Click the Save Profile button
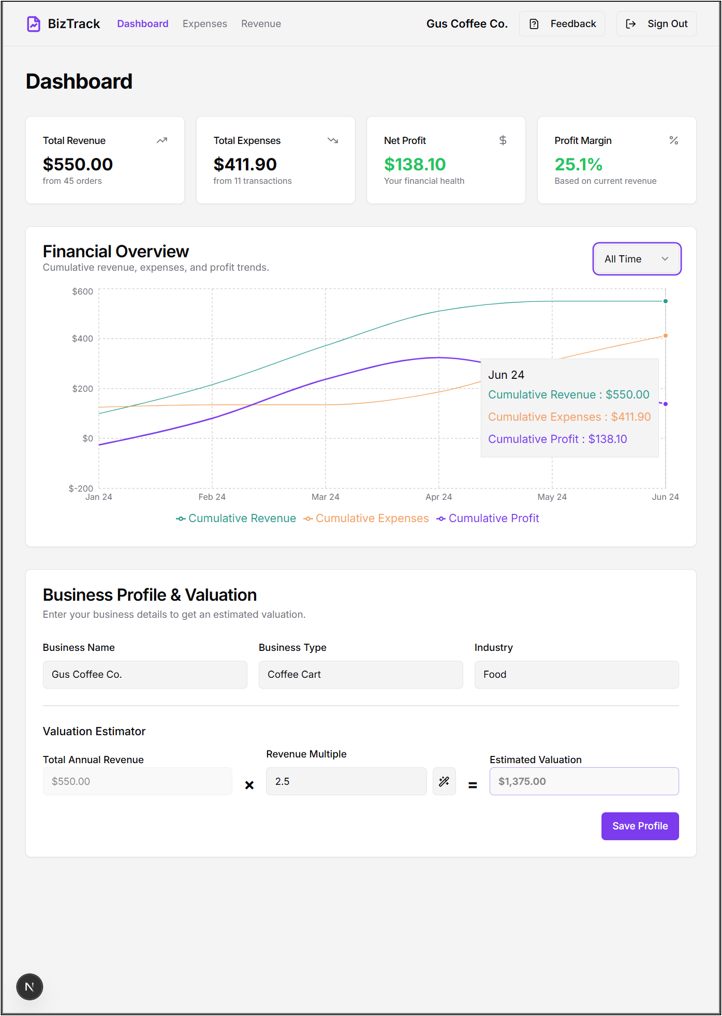This screenshot has height=1016, width=722. (x=640, y=826)
